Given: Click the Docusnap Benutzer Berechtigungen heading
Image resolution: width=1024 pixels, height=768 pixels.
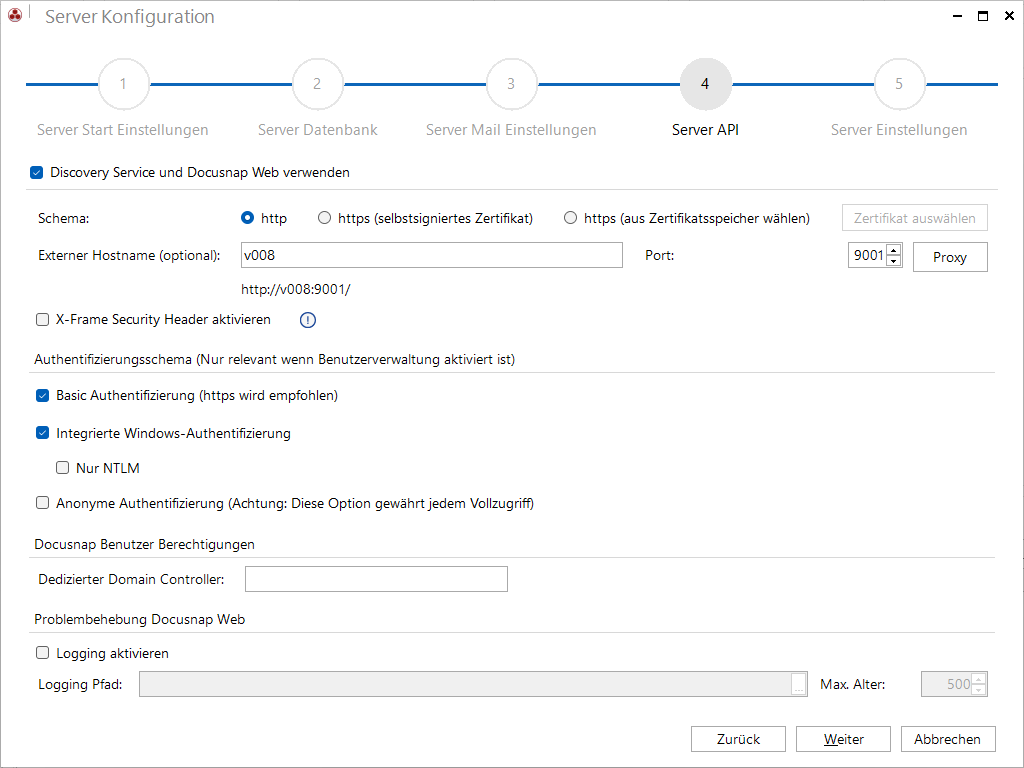Looking at the screenshot, I should coord(144,545).
